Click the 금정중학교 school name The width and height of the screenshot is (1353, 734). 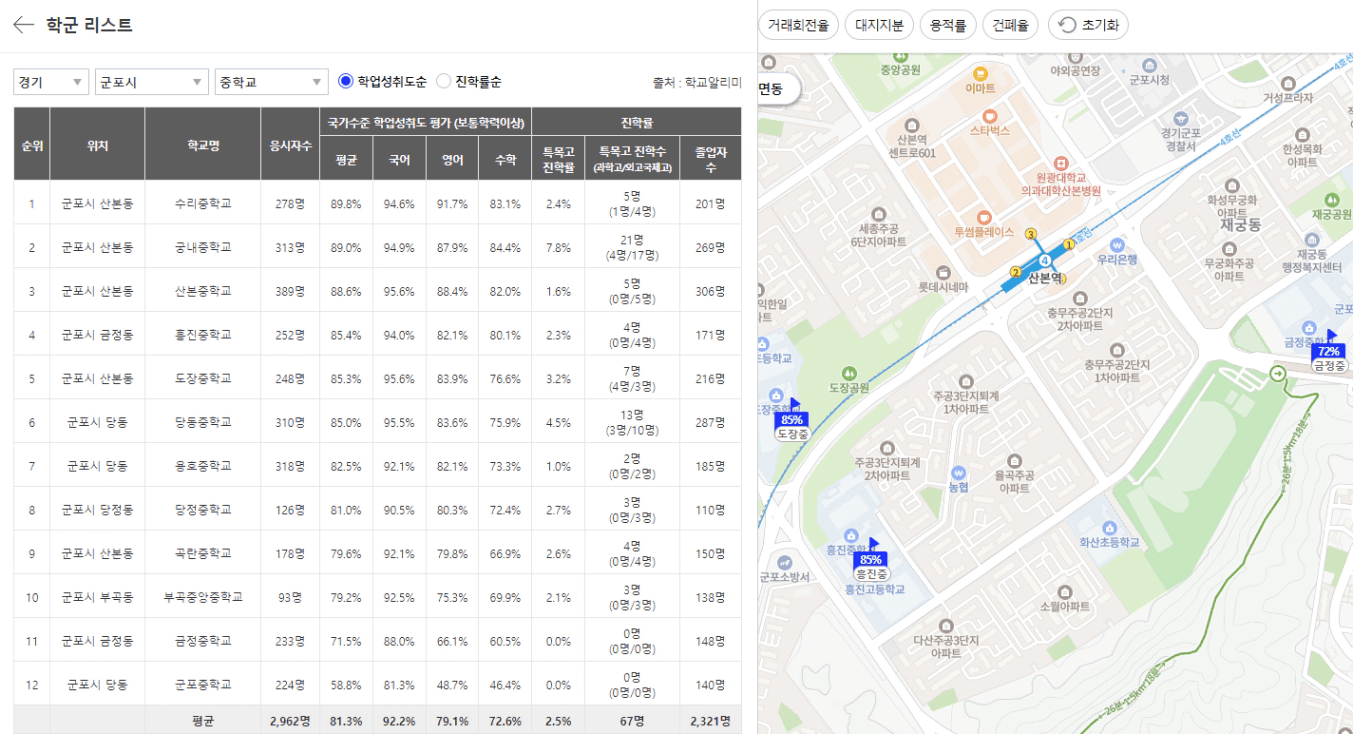coord(202,641)
